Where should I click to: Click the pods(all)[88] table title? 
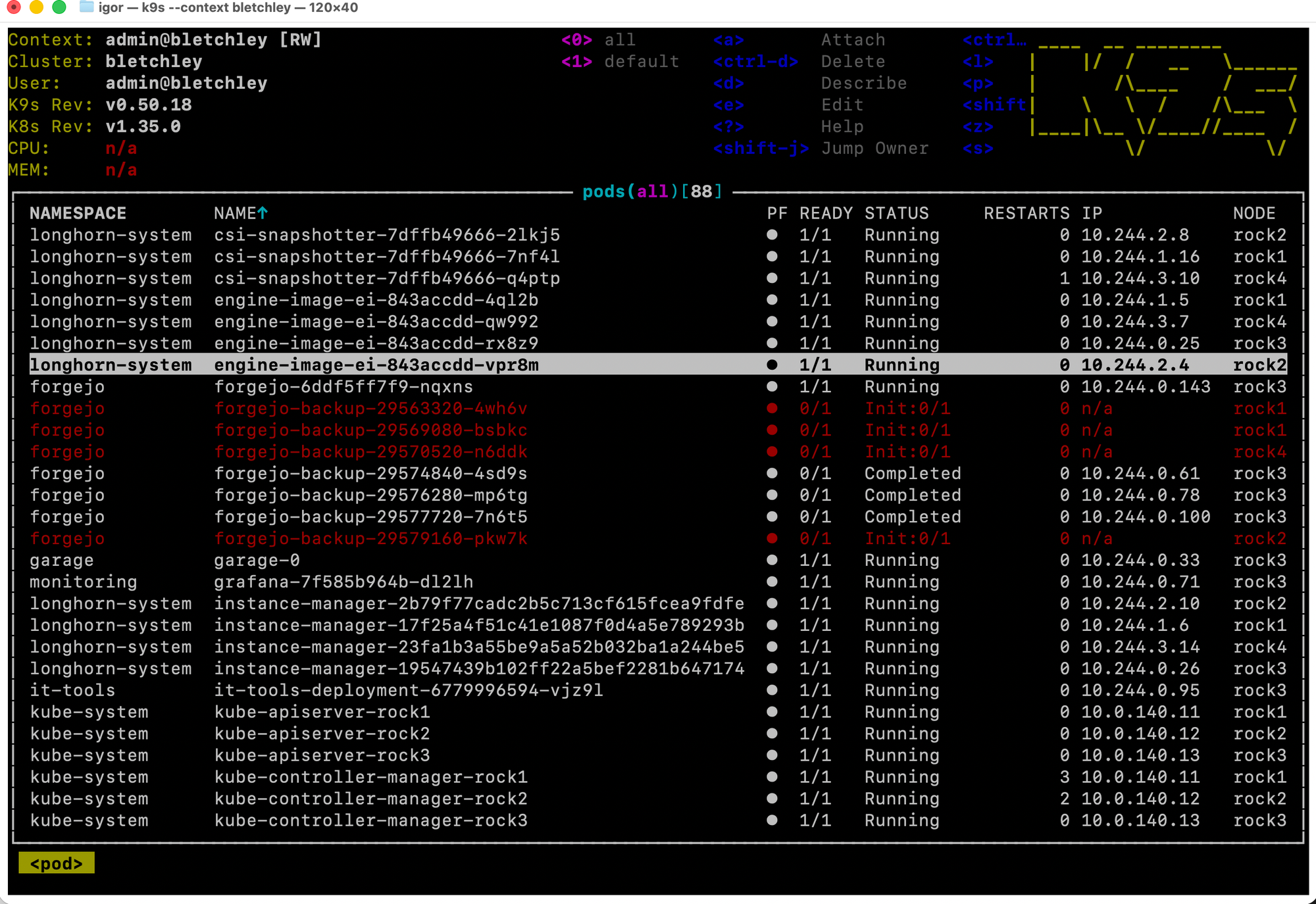click(x=652, y=191)
